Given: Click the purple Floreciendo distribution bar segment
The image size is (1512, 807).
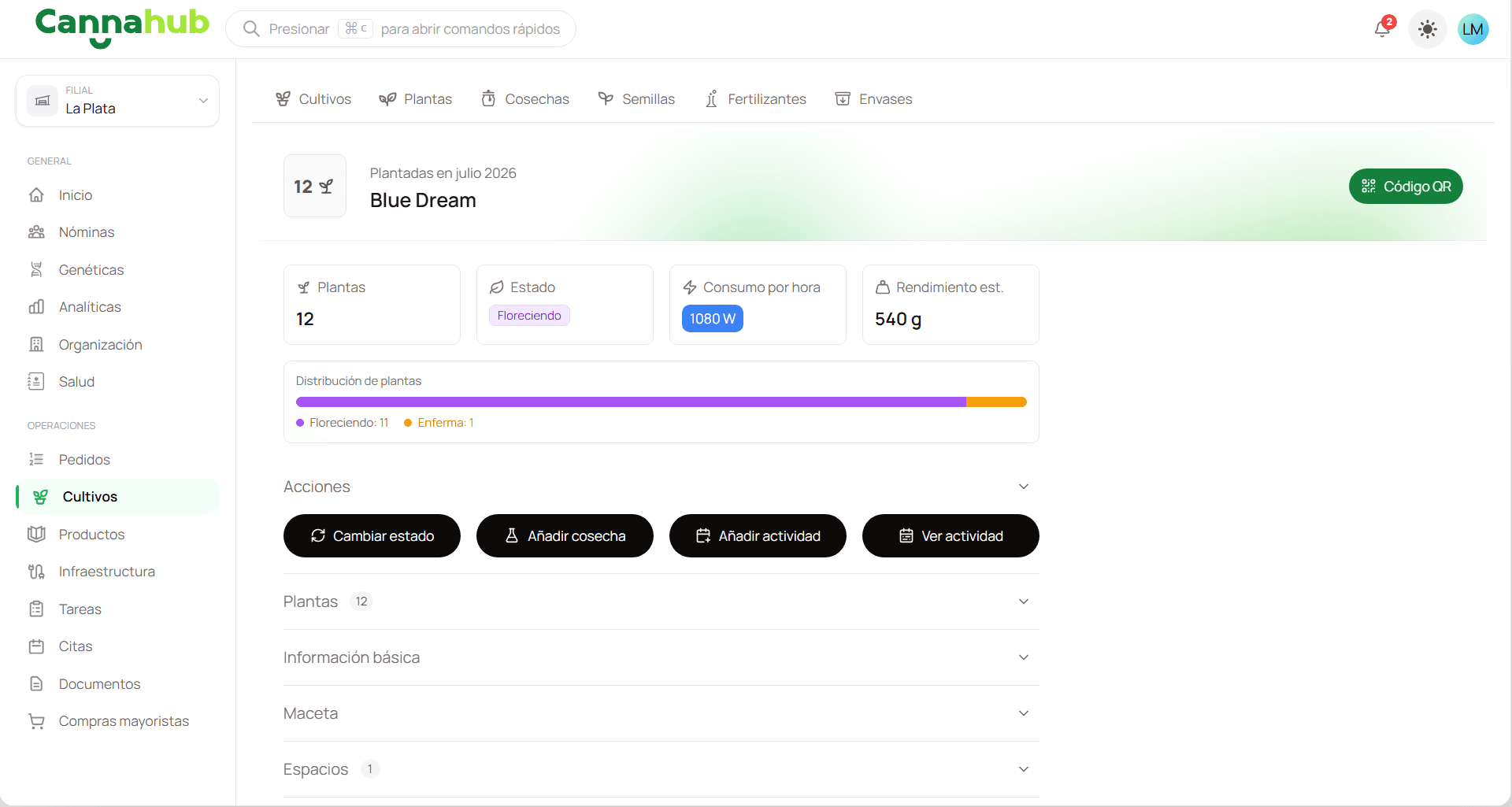Looking at the screenshot, I should click(x=631, y=402).
